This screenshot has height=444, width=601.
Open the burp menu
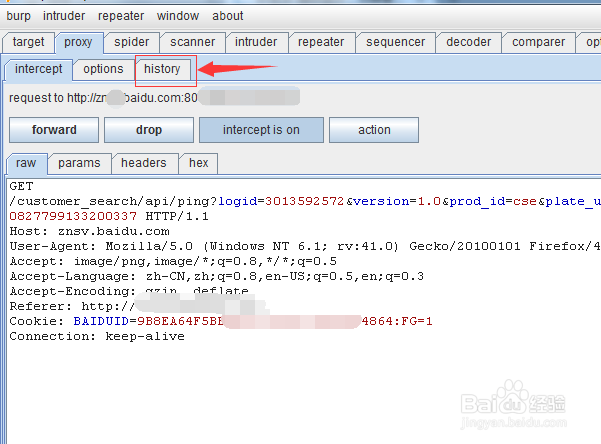[x=18, y=16]
